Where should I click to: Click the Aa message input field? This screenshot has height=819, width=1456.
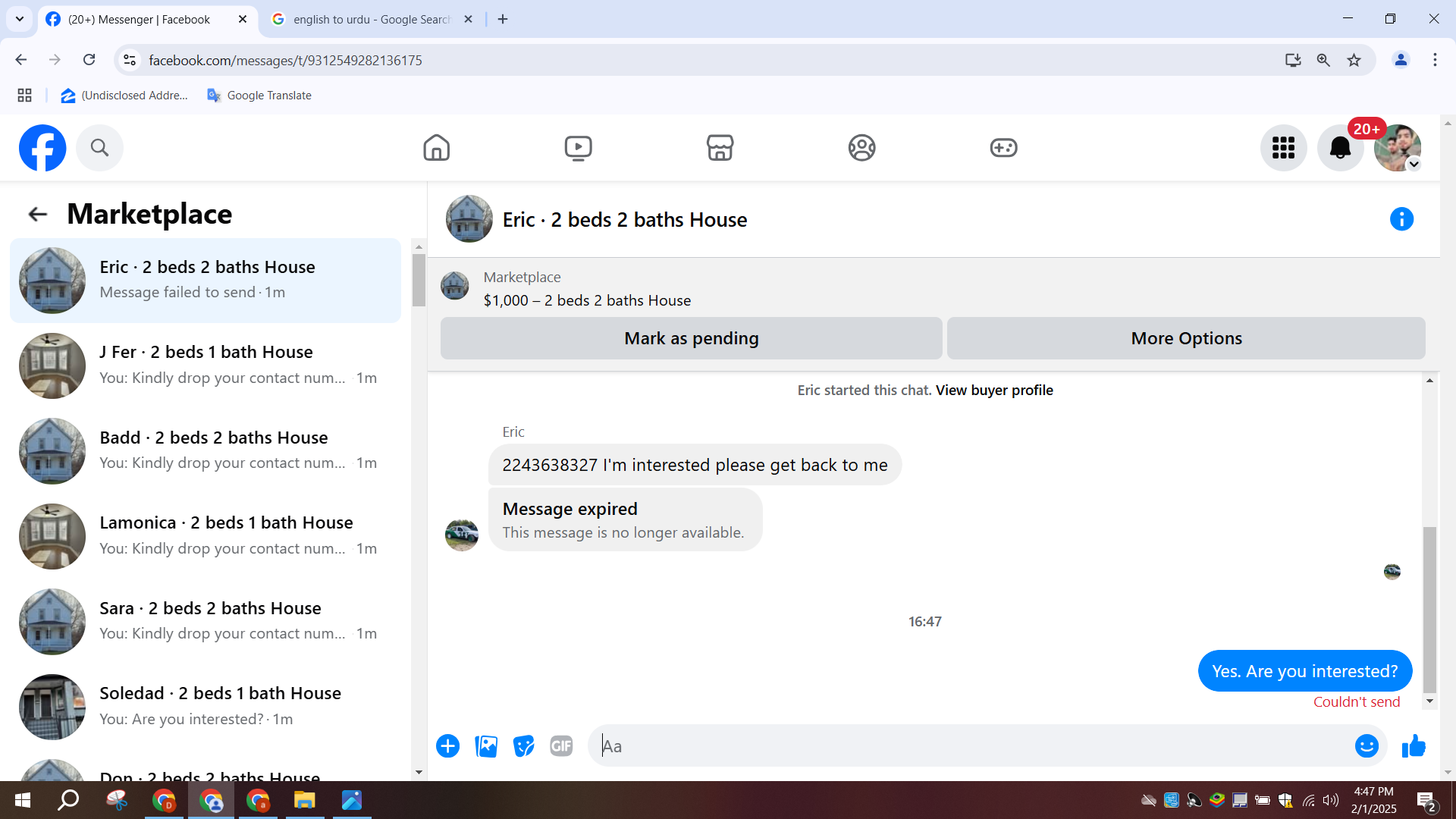pos(971,746)
